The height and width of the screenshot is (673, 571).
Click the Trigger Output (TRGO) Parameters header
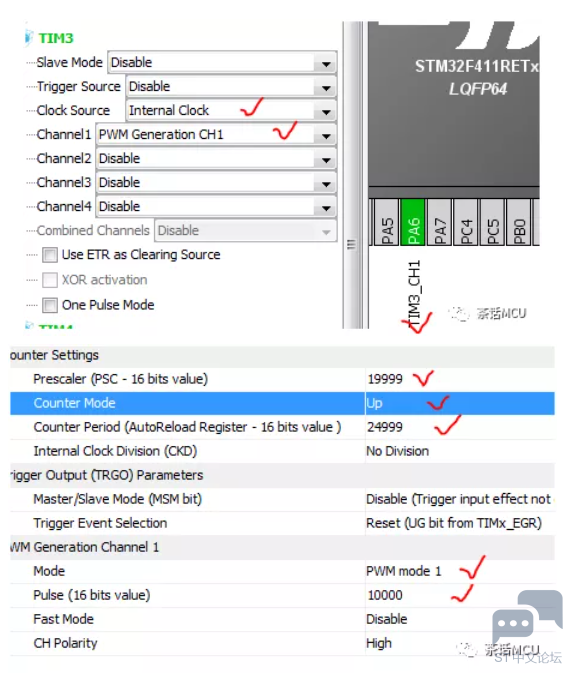106,475
